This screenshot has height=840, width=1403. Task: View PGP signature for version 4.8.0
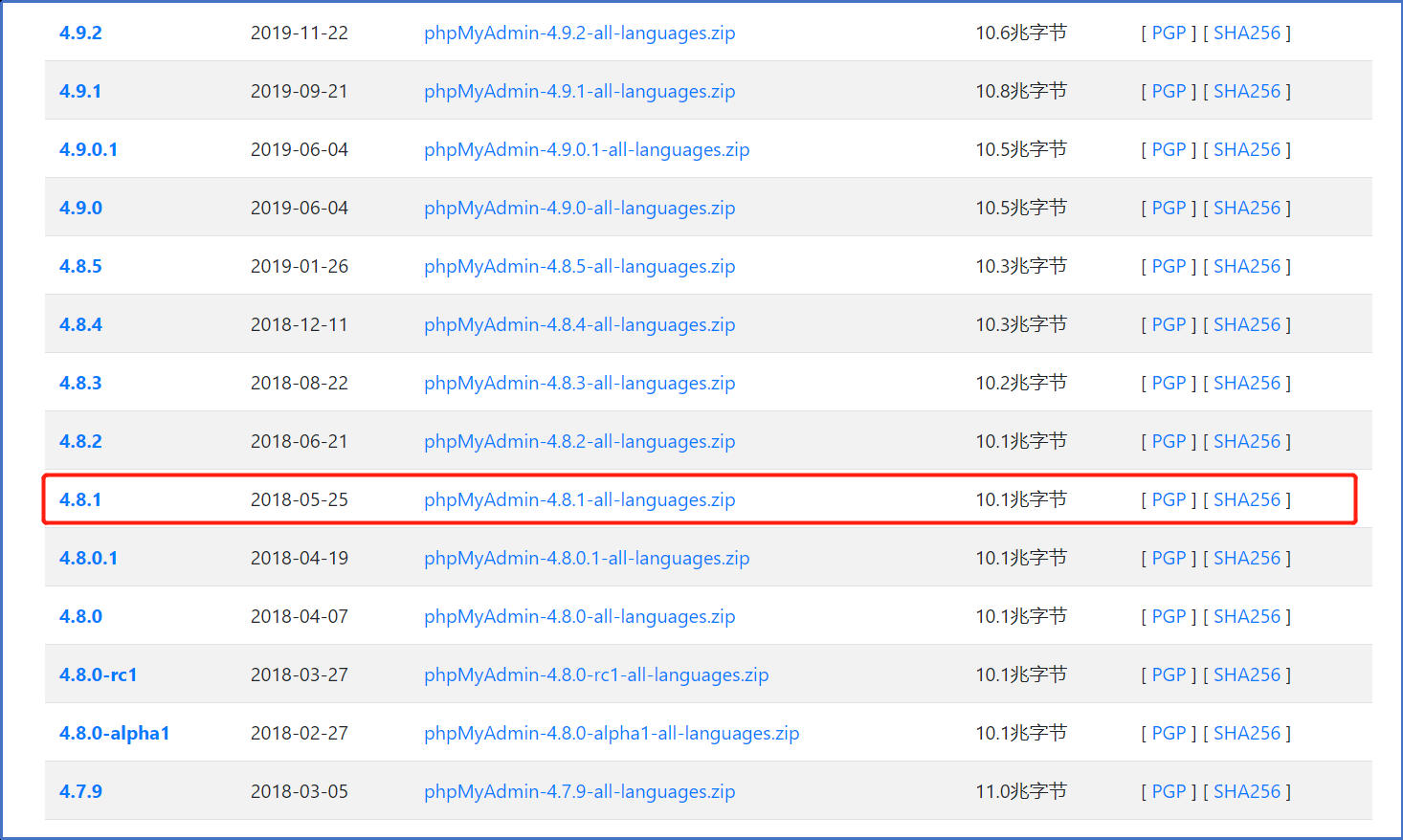pyautogui.click(x=1169, y=616)
